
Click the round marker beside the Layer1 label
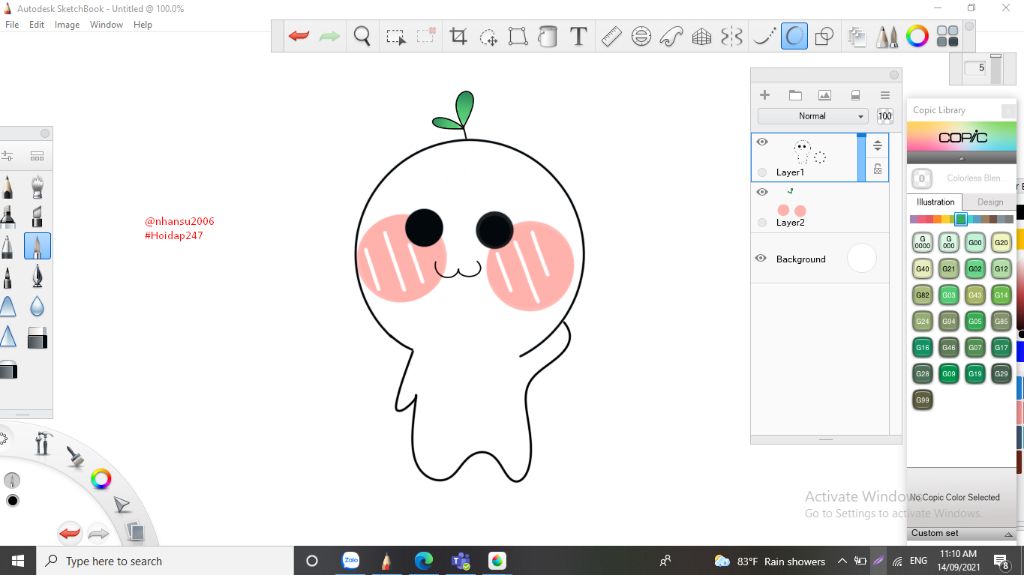pos(762,172)
